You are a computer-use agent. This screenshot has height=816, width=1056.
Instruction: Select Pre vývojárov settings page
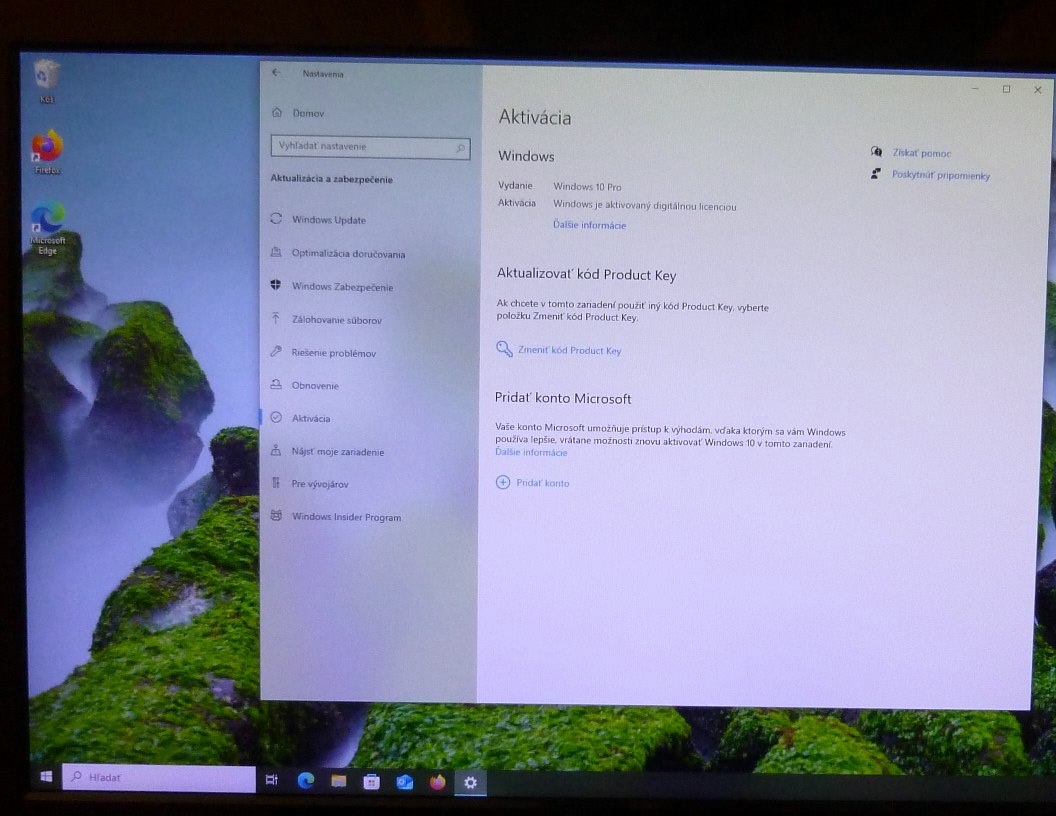tap(319, 484)
